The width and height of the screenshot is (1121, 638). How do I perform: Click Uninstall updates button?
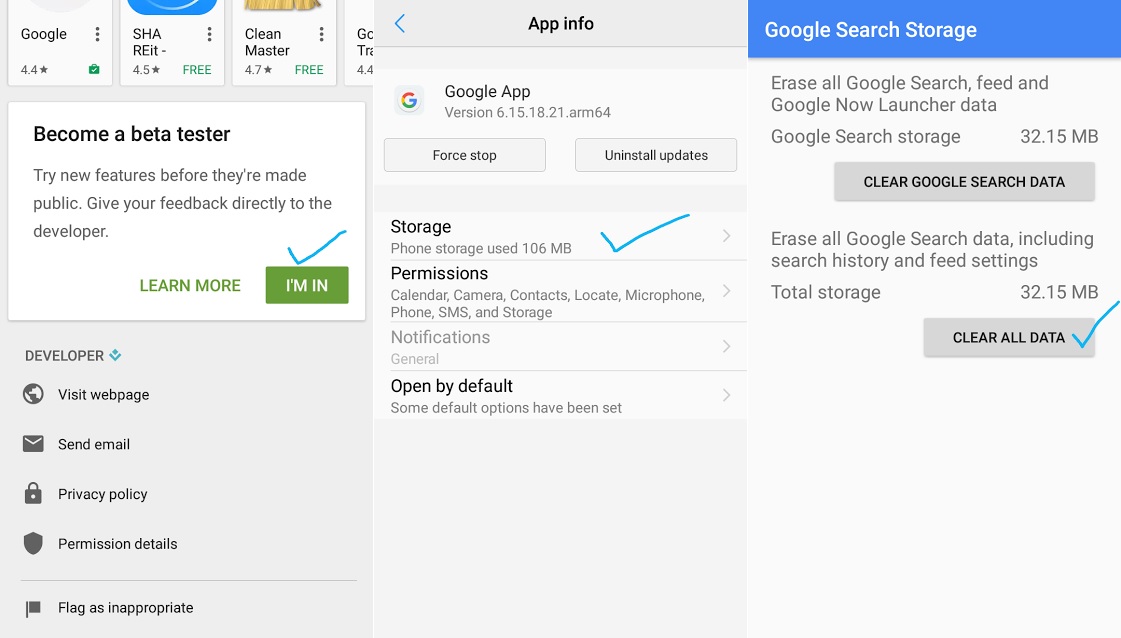tap(656, 155)
